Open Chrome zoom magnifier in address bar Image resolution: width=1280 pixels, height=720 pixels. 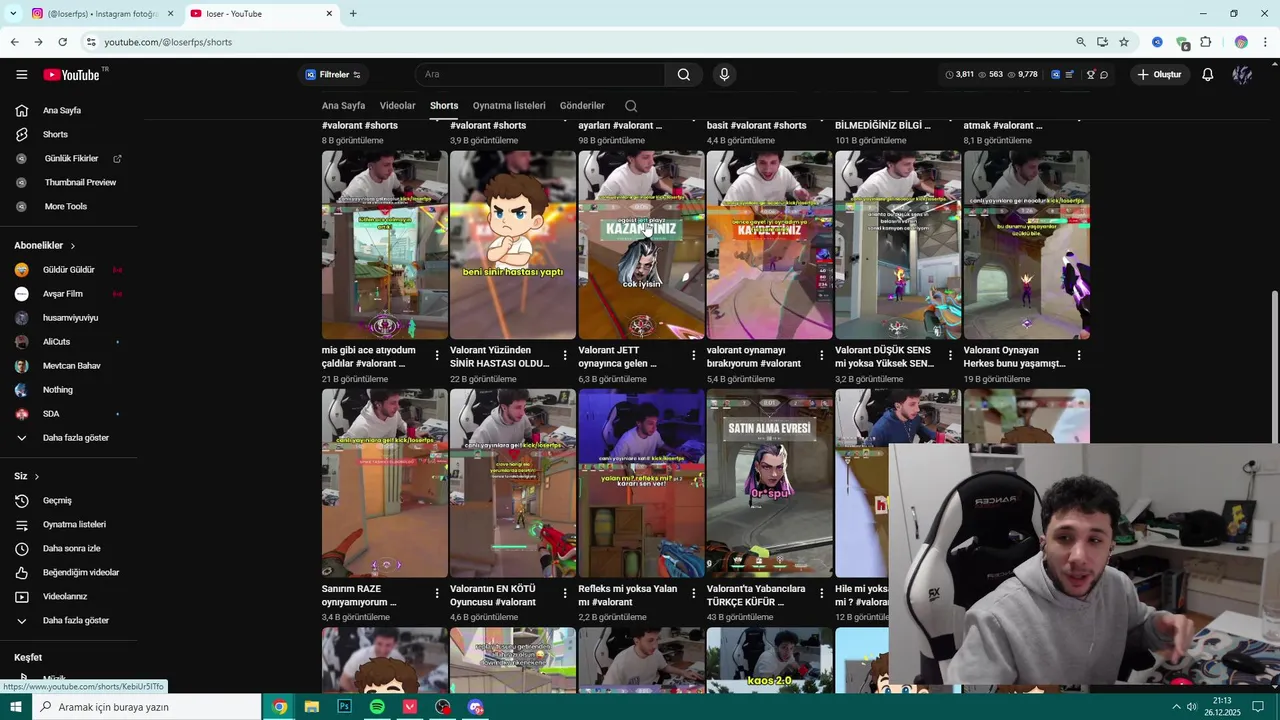[1081, 42]
